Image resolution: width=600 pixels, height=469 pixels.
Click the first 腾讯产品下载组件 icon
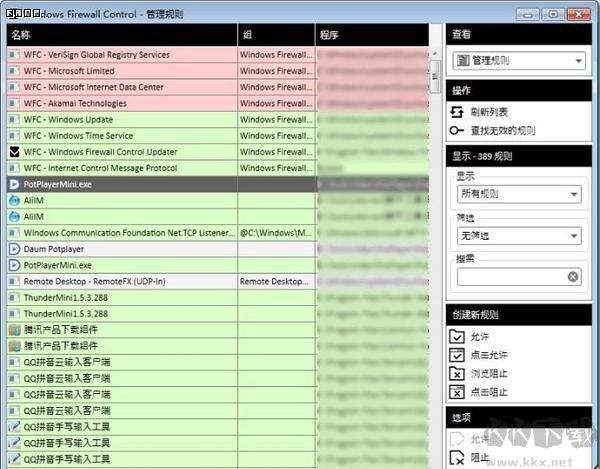tap(14, 330)
